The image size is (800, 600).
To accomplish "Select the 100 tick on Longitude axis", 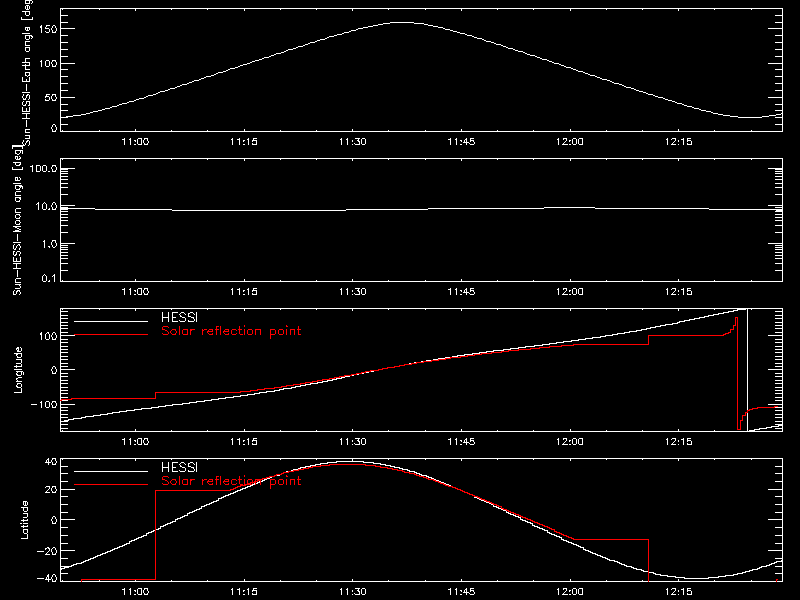I will (48, 336).
